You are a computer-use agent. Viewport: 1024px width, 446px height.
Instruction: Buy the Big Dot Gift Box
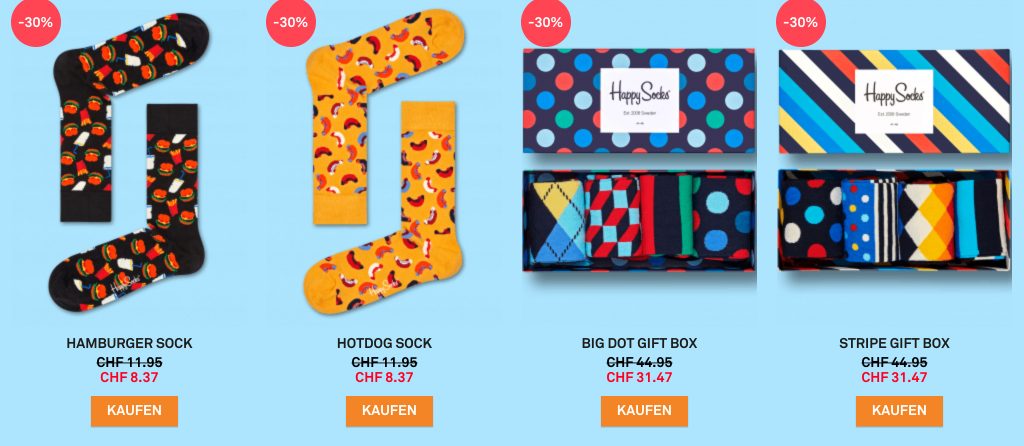tap(644, 411)
